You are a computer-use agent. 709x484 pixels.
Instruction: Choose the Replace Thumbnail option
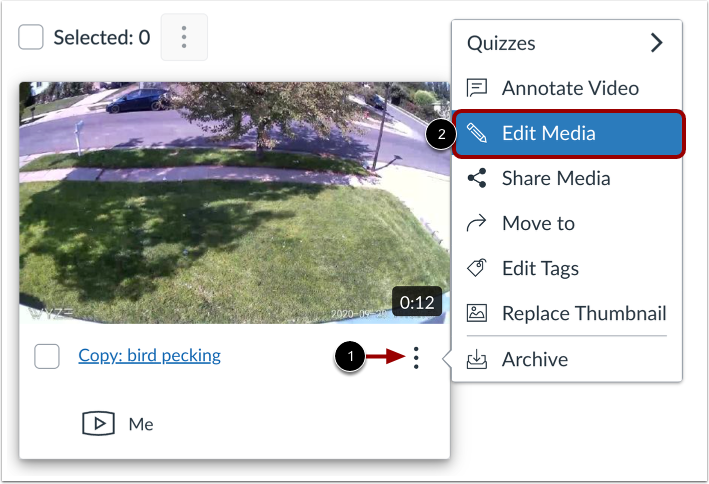pyautogui.click(x=567, y=313)
